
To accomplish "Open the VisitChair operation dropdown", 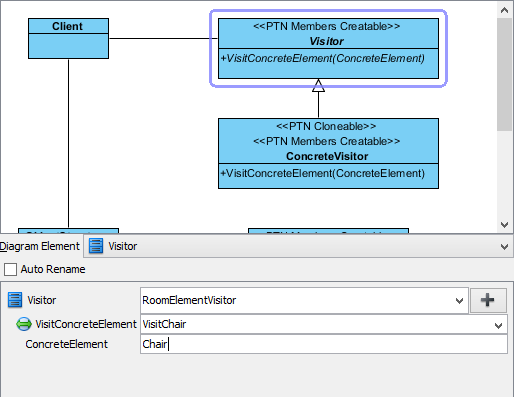I will point(498,325).
